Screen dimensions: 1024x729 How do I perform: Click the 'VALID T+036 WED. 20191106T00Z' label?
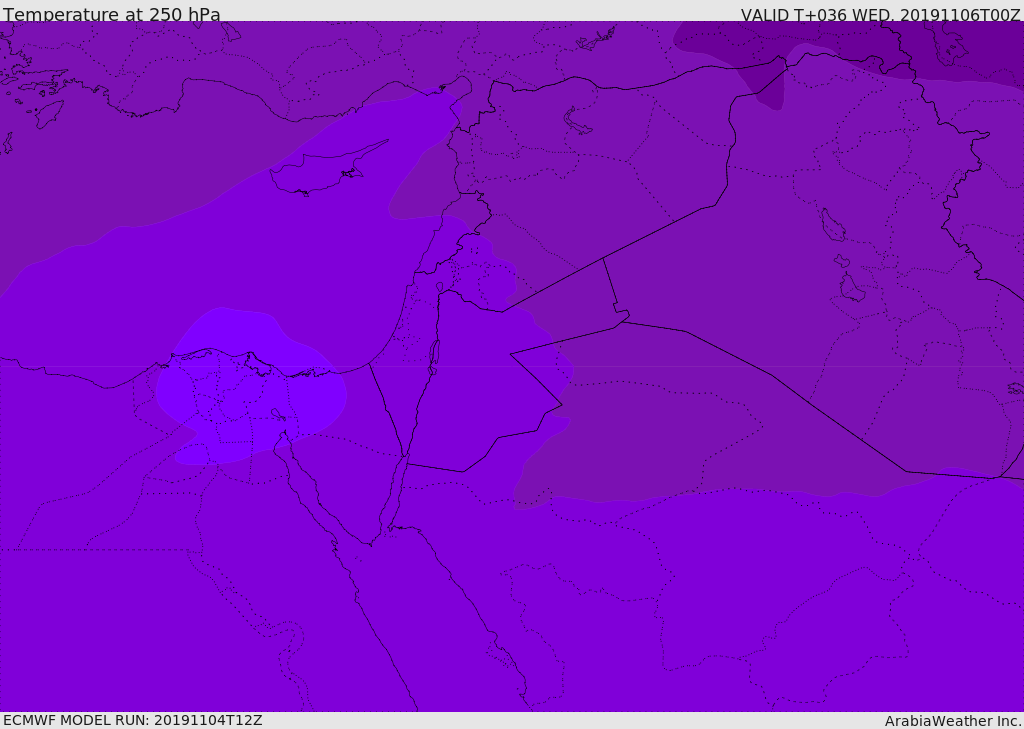880,14
